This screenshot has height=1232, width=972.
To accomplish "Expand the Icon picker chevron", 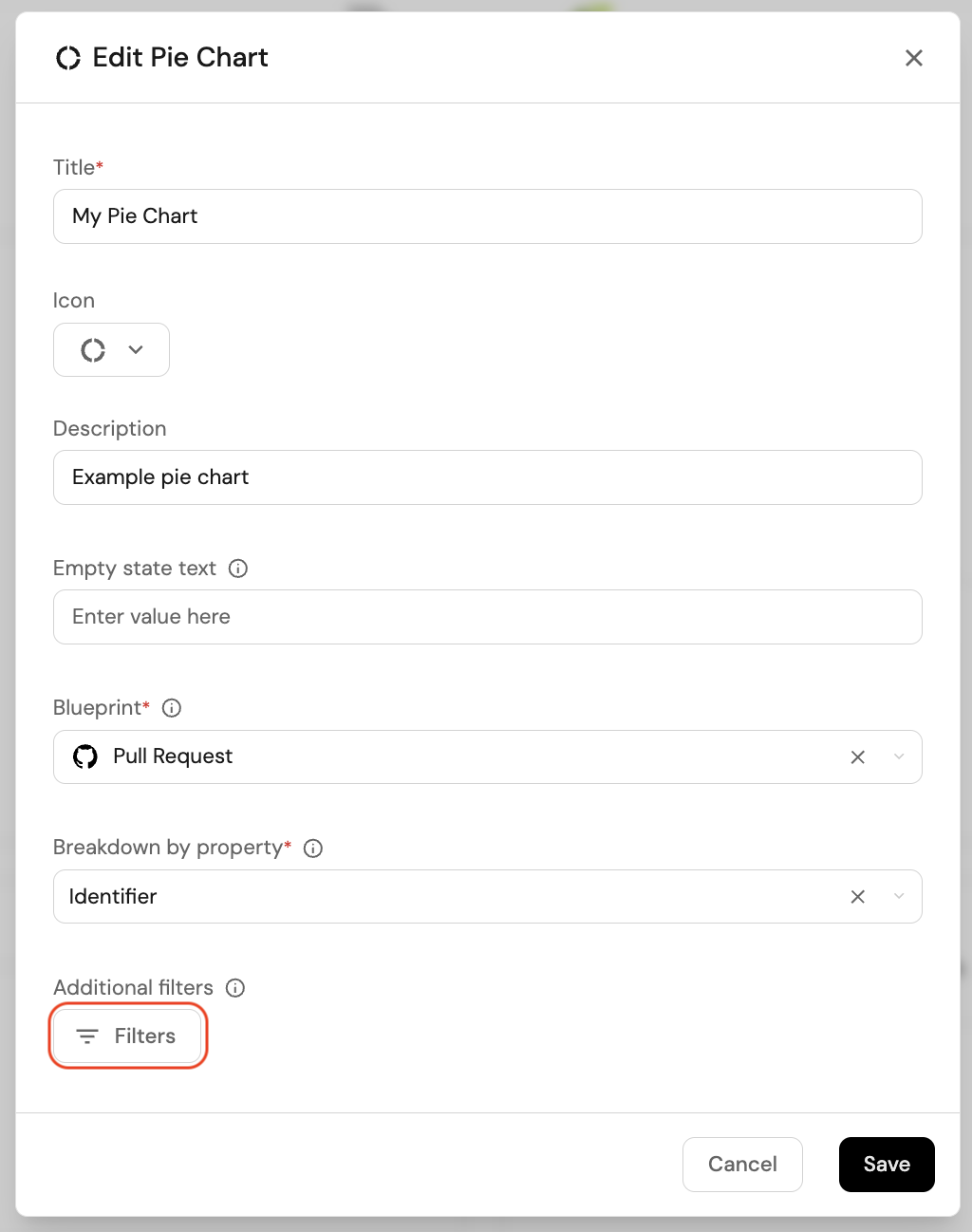I will (136, 350).
